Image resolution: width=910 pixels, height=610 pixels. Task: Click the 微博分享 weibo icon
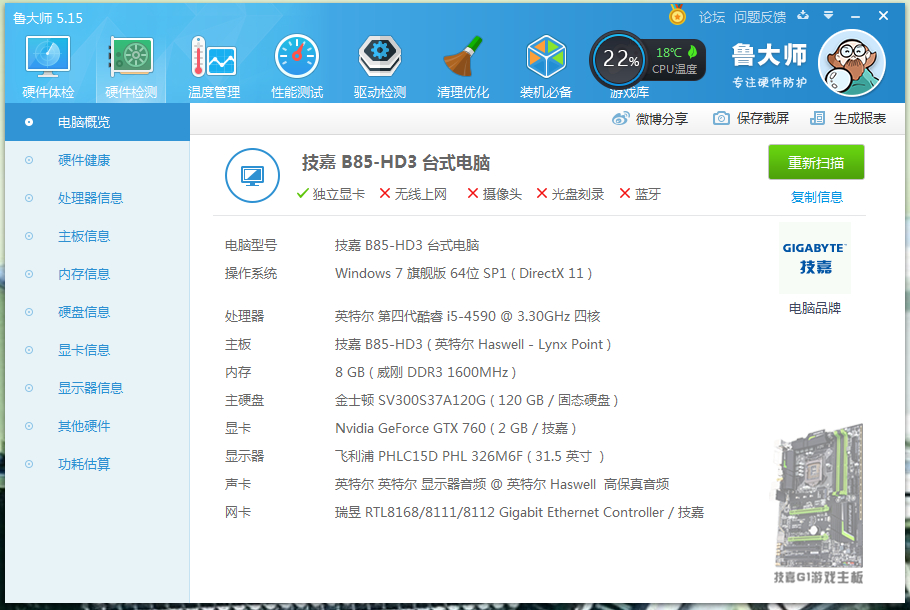620,119
